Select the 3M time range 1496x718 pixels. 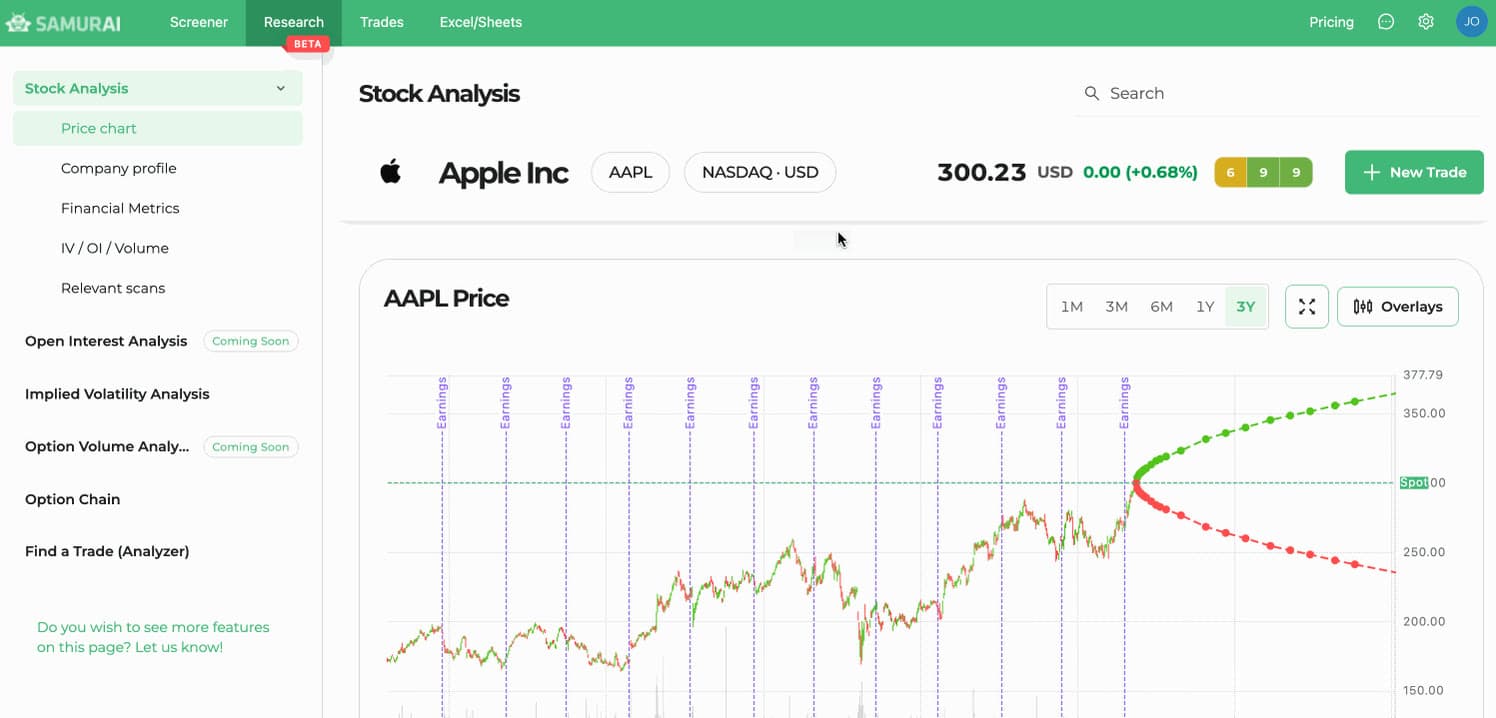point(1116,307)
